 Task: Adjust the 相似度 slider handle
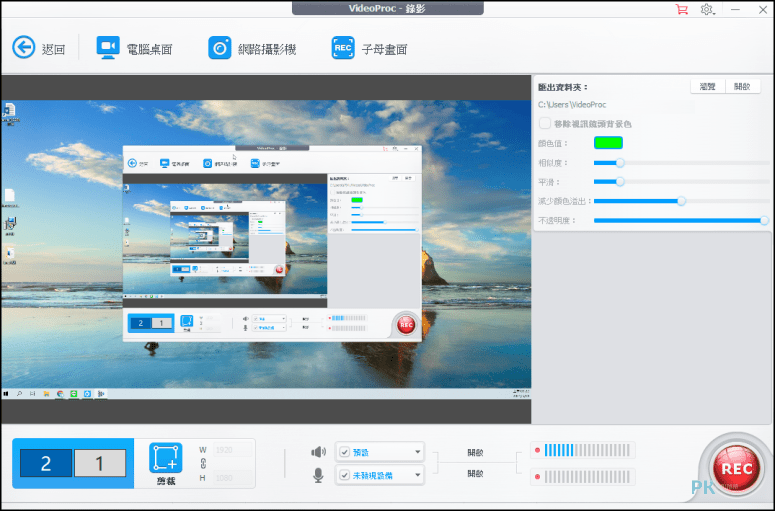click(x=620, y=163)
